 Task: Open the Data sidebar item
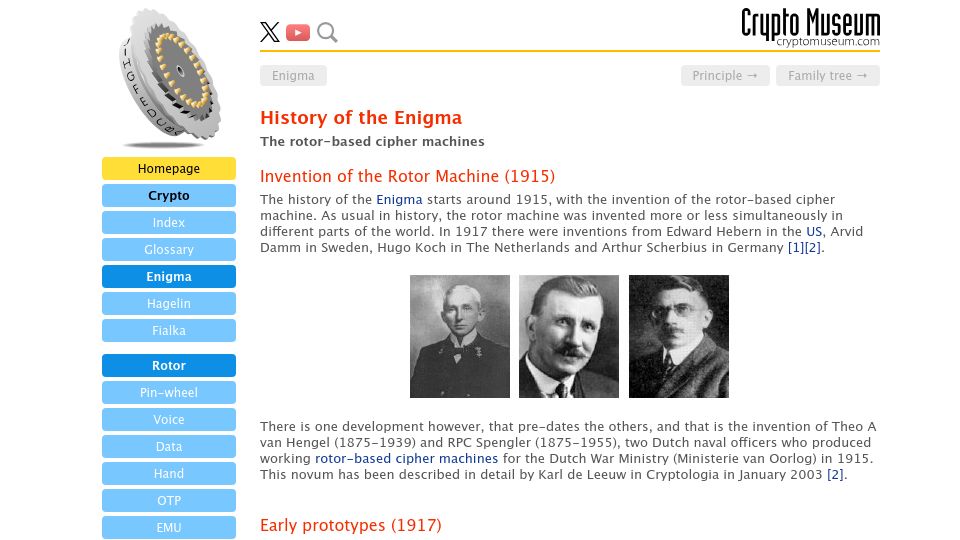coord(169,446)
